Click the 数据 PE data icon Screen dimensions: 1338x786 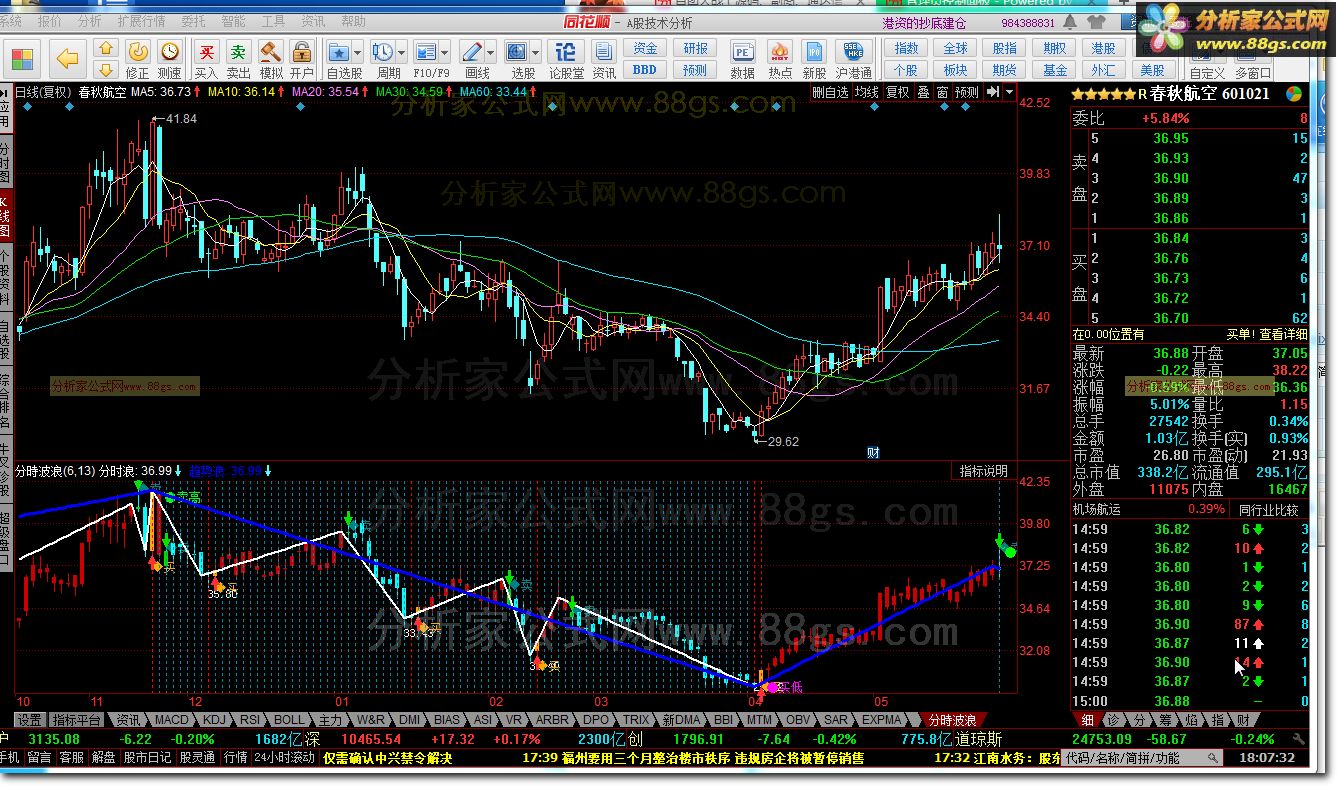pyautogui.click(x=743, y=59)
